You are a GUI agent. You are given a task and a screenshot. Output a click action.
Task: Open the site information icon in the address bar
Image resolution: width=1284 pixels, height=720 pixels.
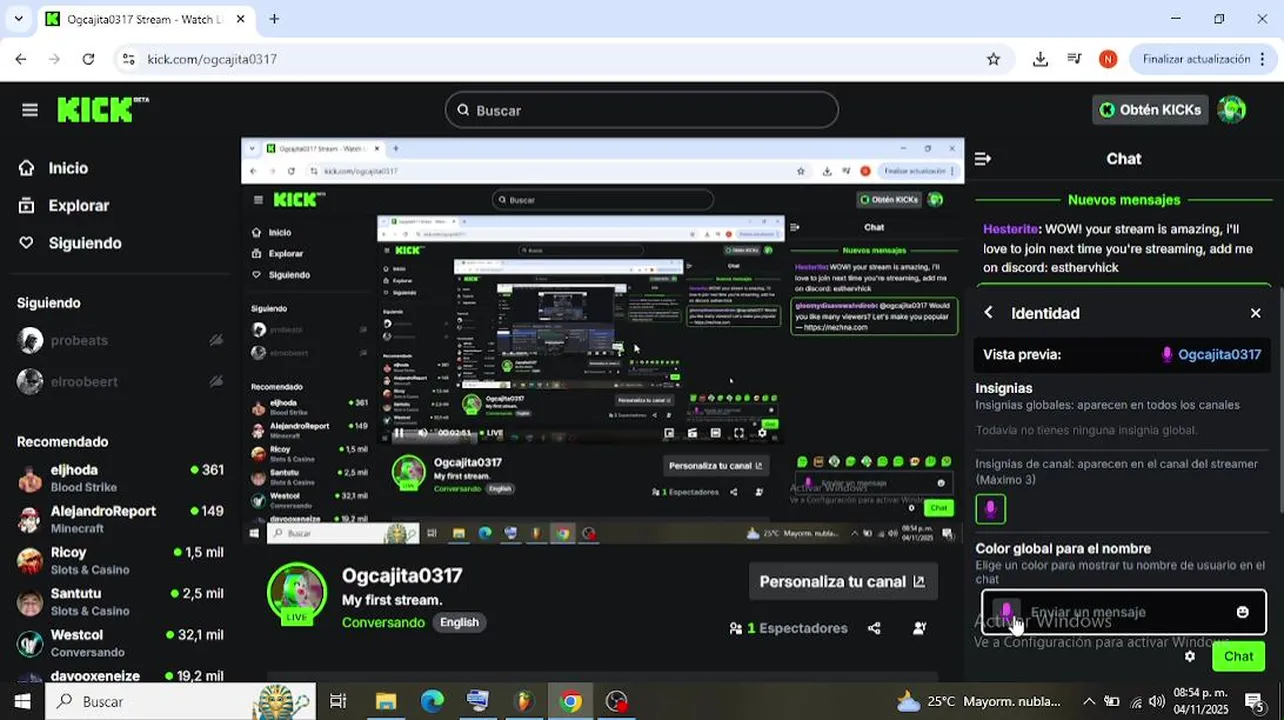point(128,59)
